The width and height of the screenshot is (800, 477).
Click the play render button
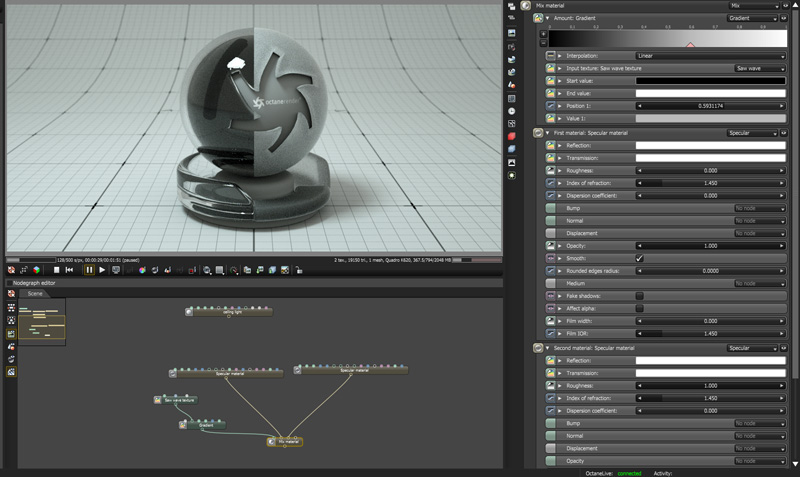pos(102,270)
